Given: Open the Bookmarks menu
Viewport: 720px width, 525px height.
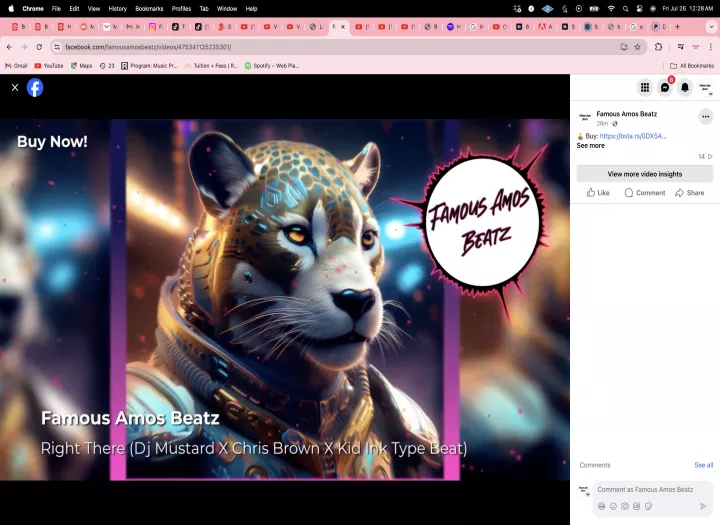Looking at the screenshot, I should (x=149, y=9).
